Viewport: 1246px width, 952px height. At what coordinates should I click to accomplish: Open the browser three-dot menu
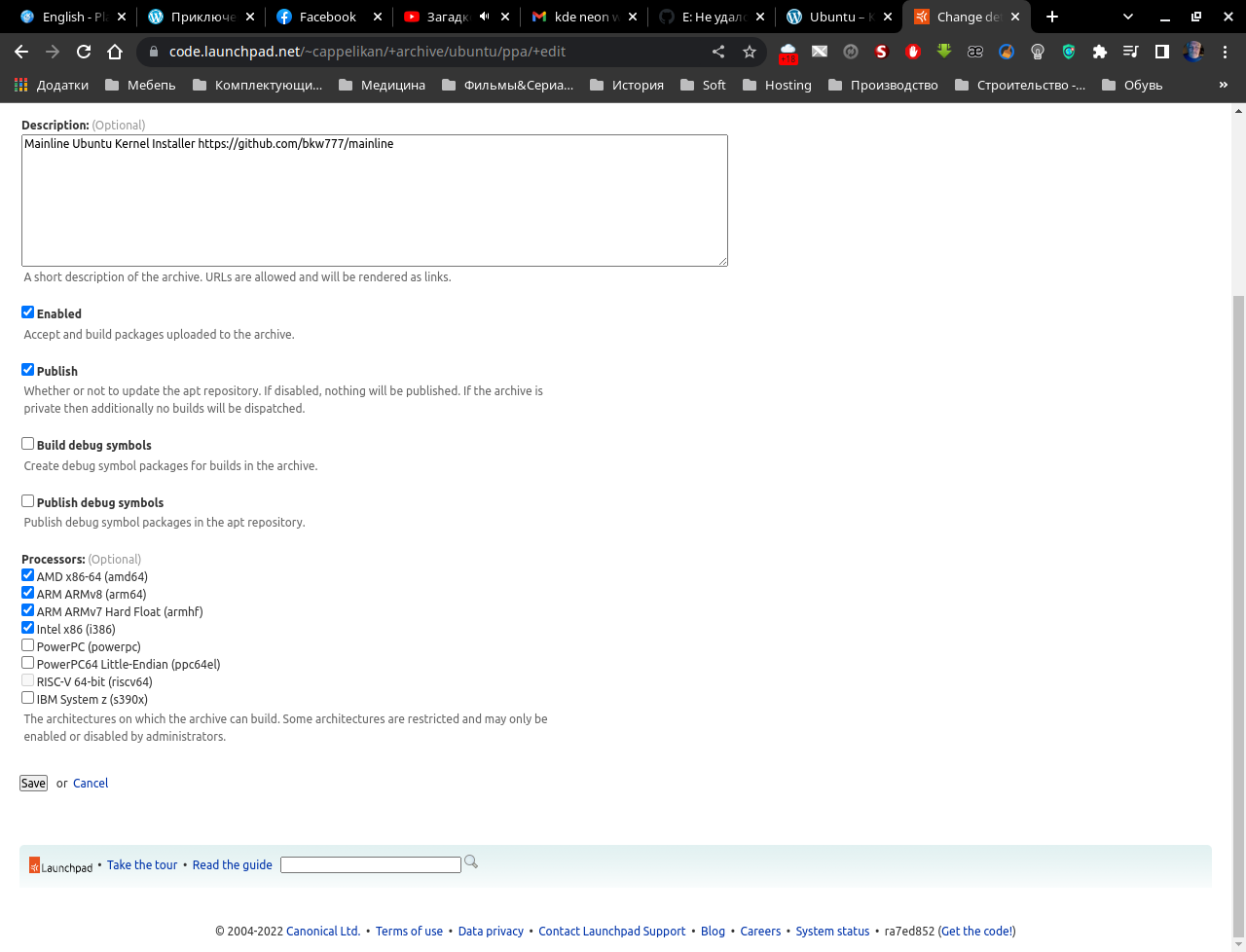coord(1224,51)
